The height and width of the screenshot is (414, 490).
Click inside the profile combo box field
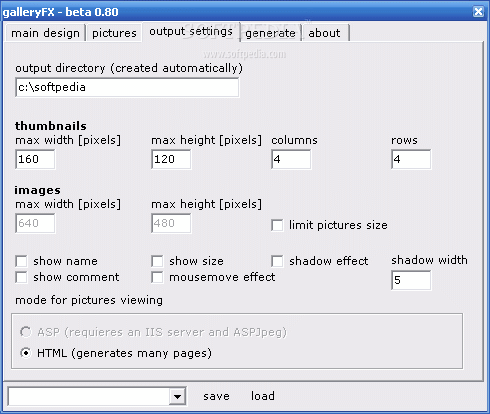89,396
